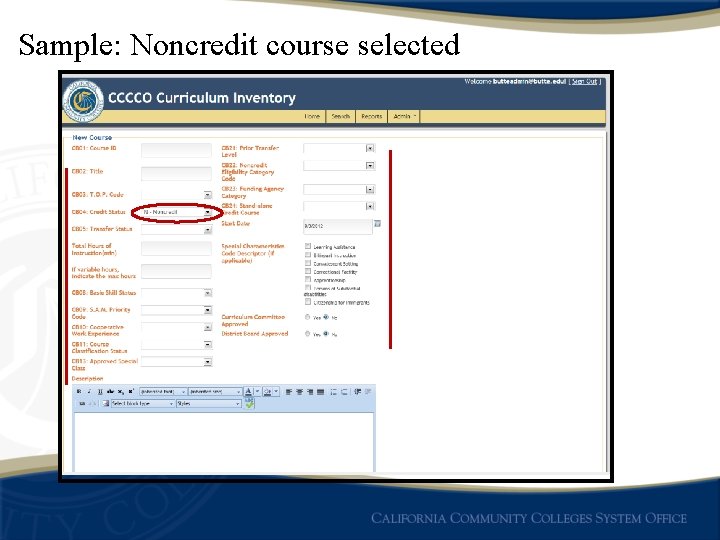Check the Apprenticeship checkbox
720x540 pixels.
tap(308, 279)
